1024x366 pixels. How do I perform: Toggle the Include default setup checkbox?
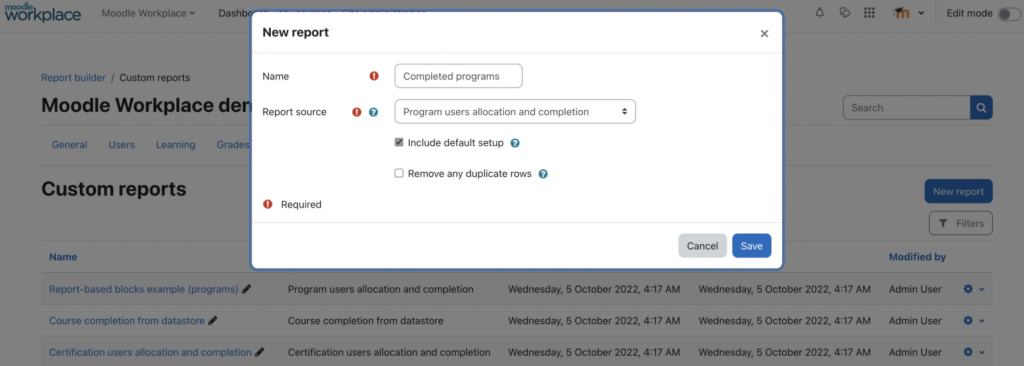(x=399, y=142)
